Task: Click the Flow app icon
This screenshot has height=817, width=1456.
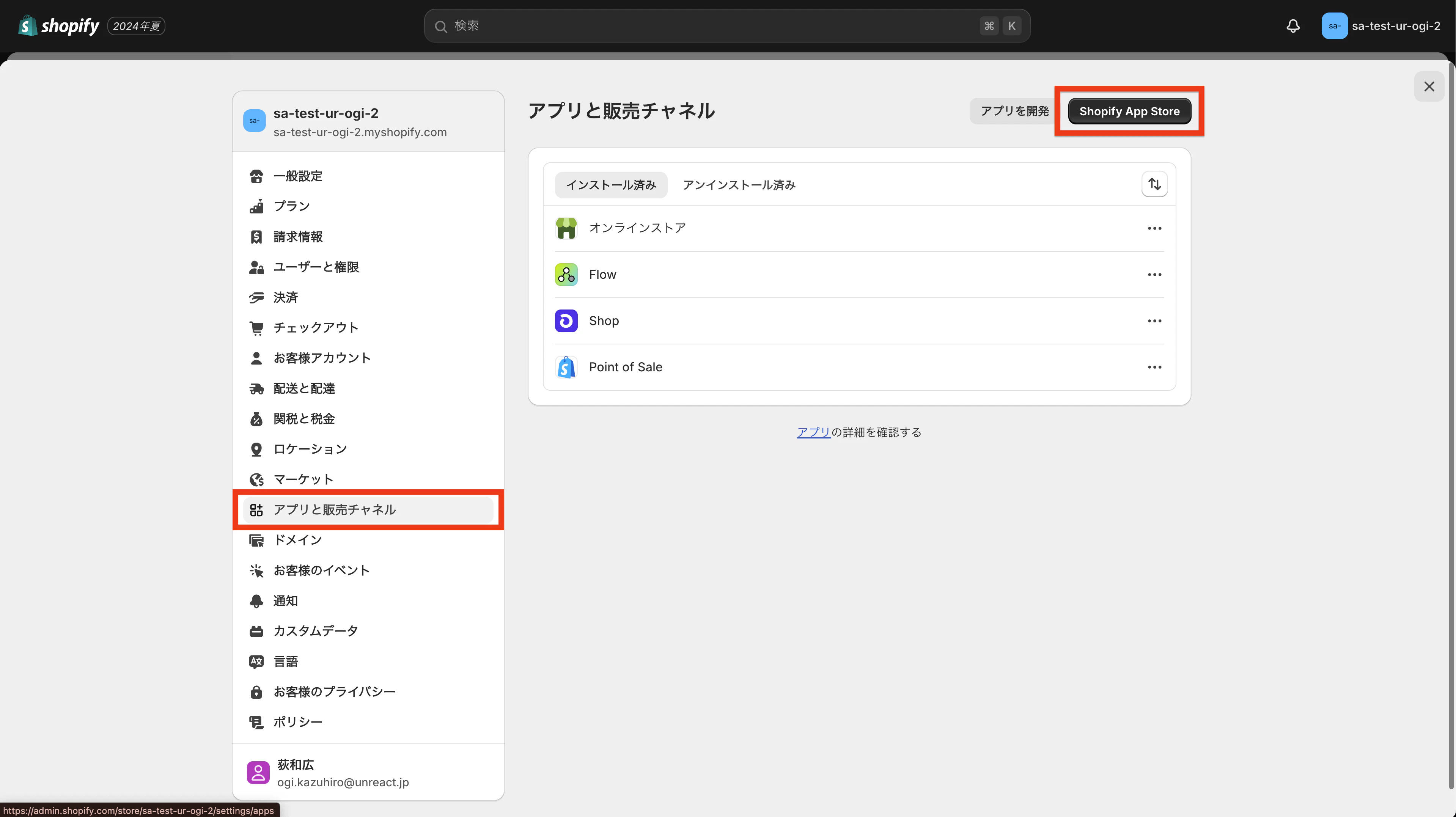Action: coord(566,275)
